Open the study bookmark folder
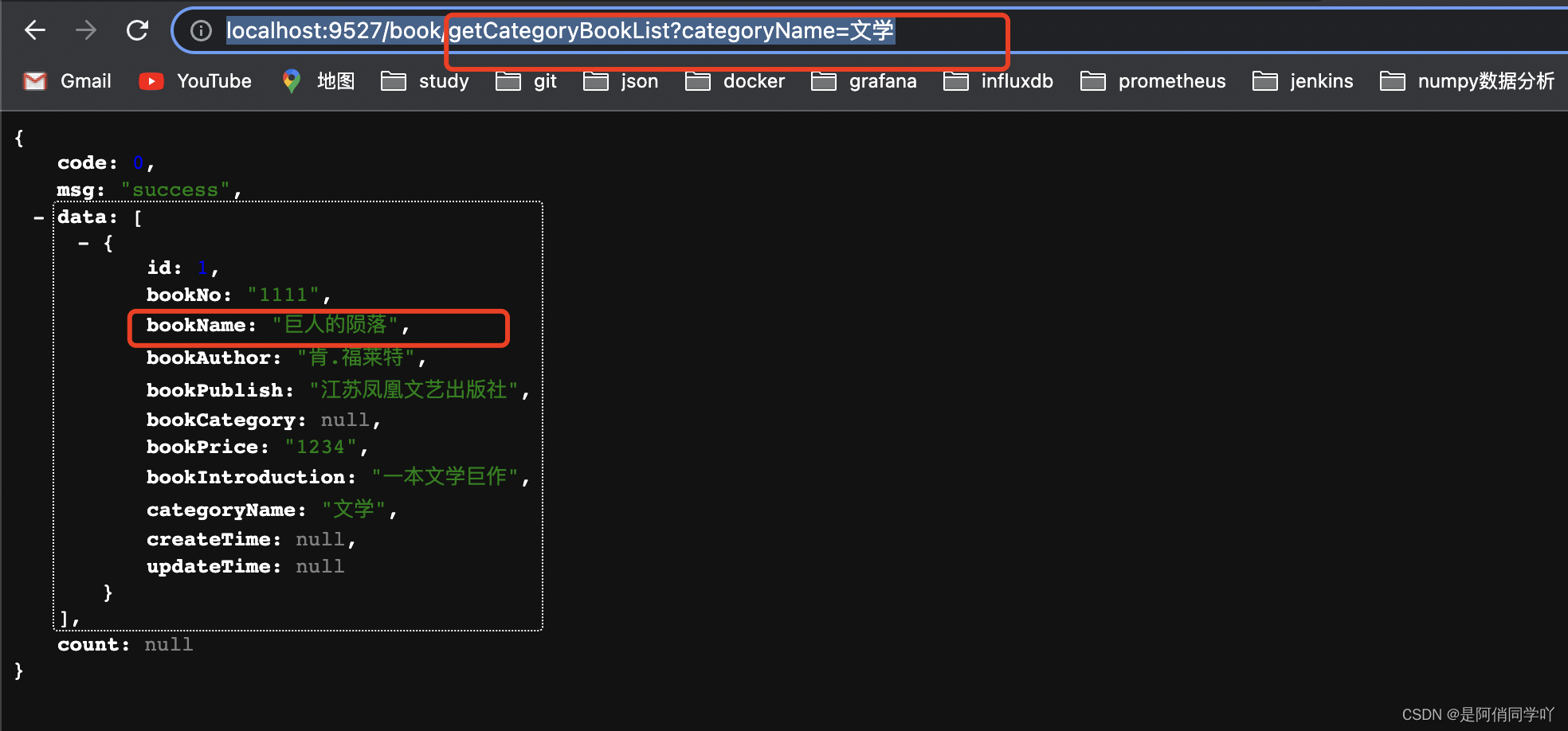Screen dimensions: 1568x731 click(425, 81)
